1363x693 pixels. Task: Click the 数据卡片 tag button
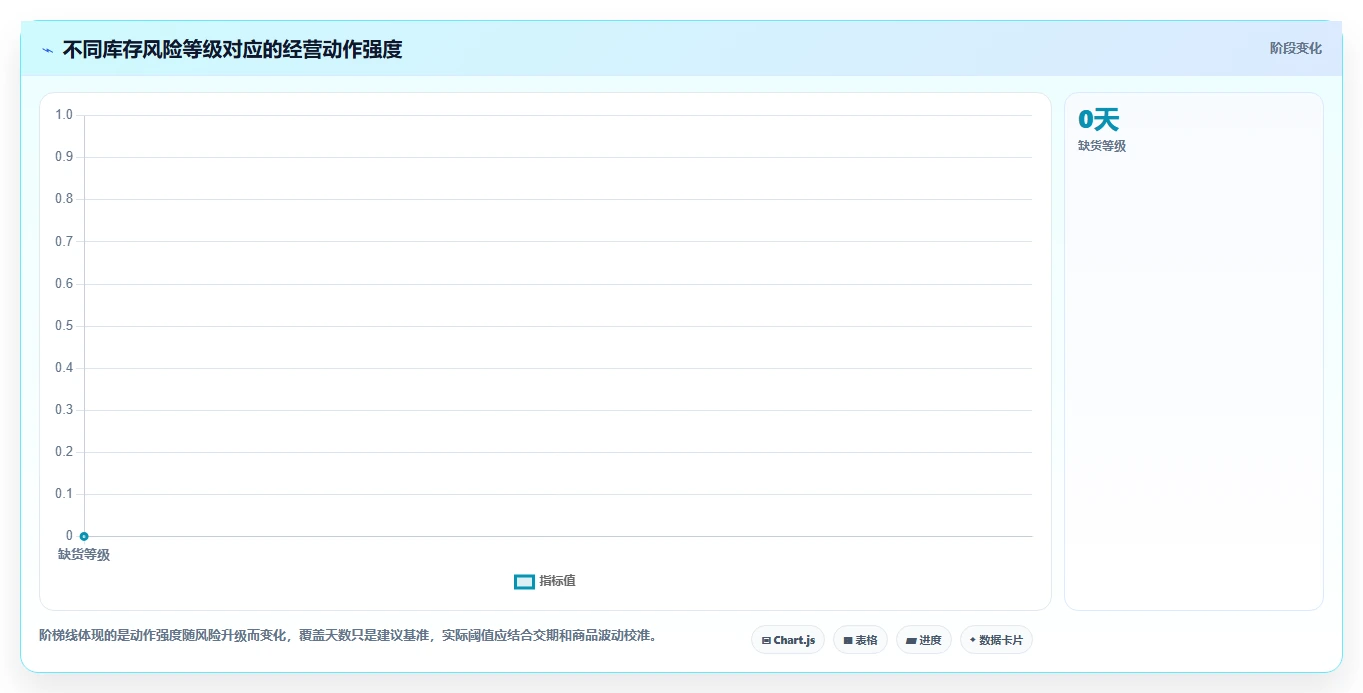point(996,640)
